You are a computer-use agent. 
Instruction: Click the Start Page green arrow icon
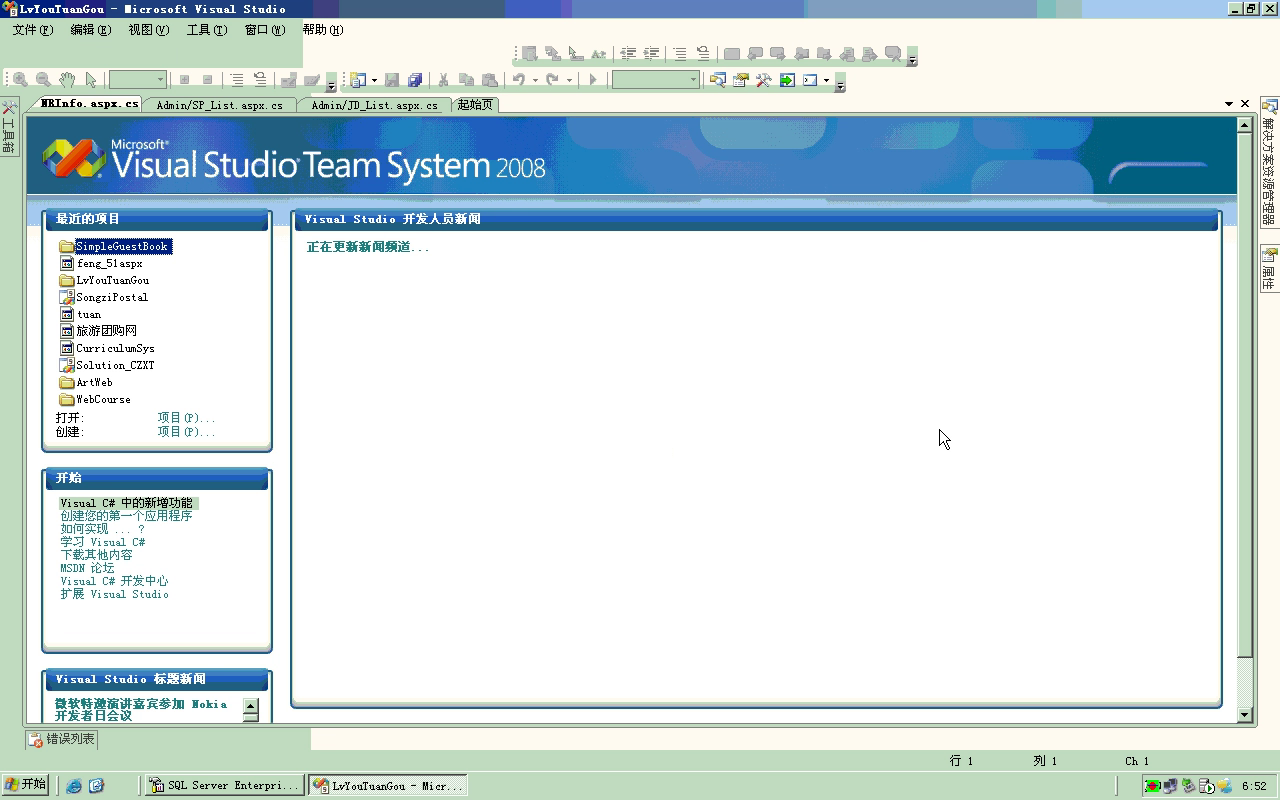[787, 80]
